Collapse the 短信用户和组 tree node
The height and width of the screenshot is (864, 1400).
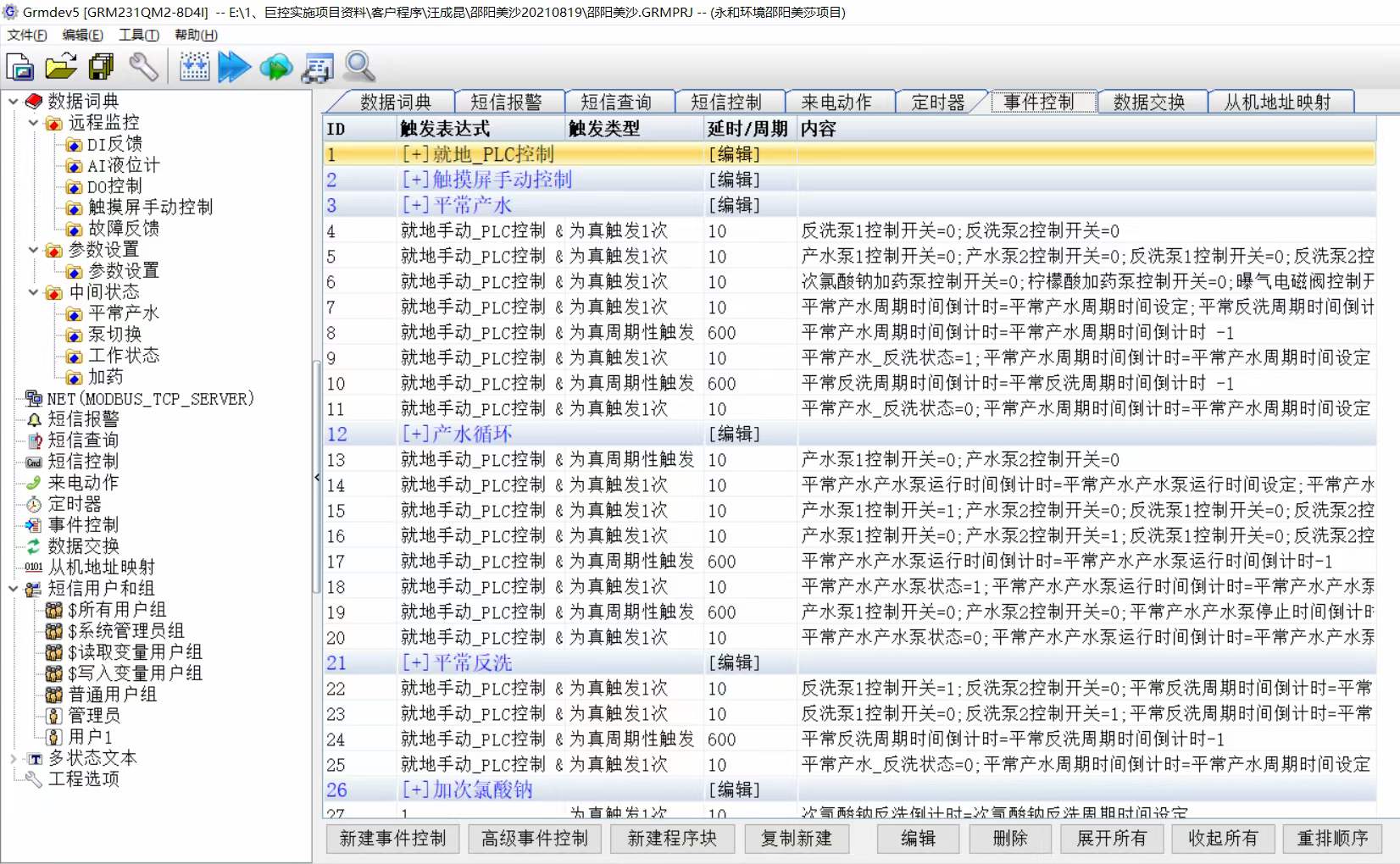point(13,589)
